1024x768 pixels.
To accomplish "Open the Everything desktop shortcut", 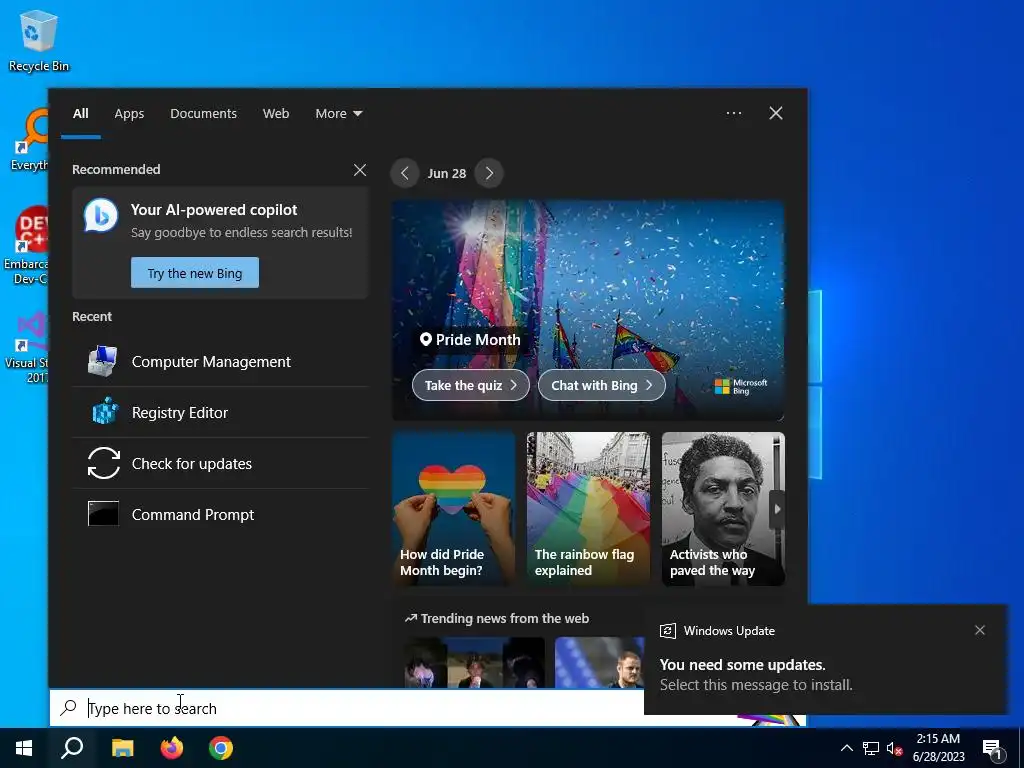I will [x=29, y=140].
